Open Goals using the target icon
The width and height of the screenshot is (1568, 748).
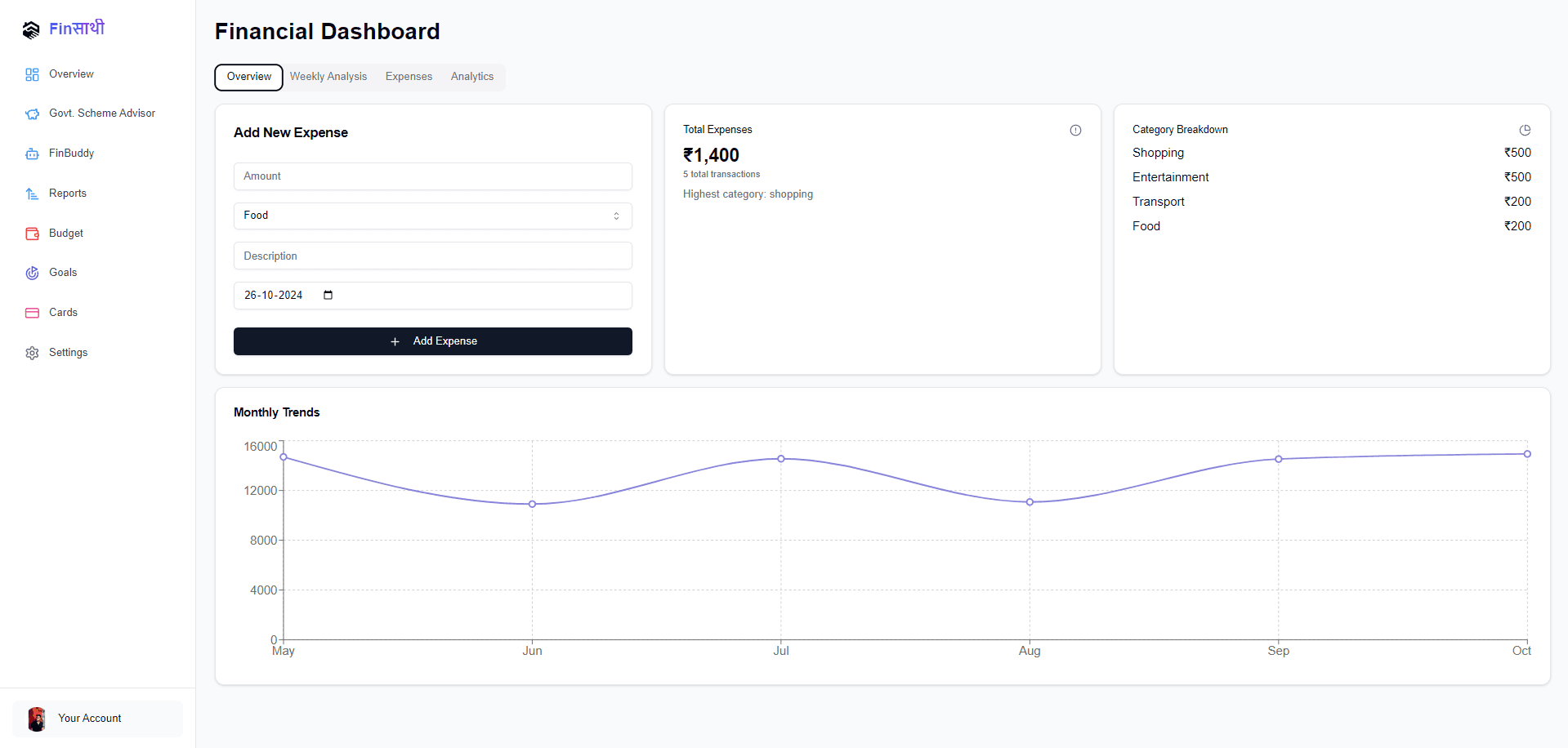(x=32, y=273)
